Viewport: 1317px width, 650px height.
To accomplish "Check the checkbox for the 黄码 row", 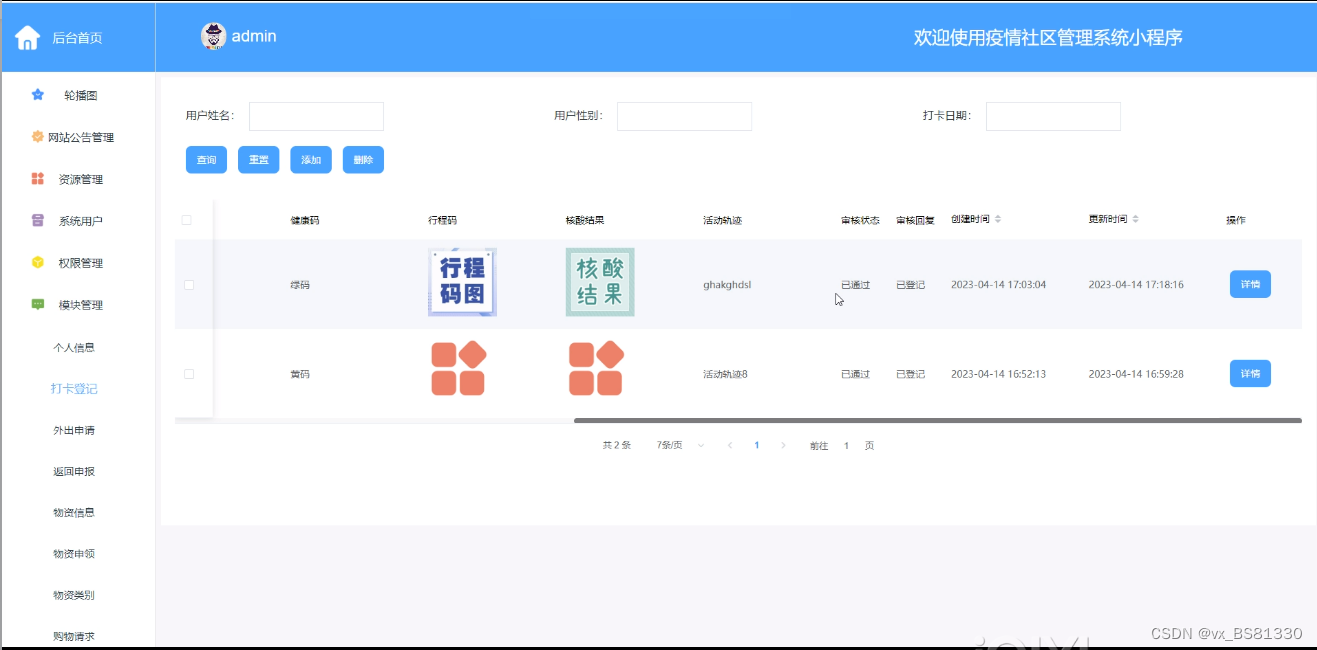I will [189, 374].
